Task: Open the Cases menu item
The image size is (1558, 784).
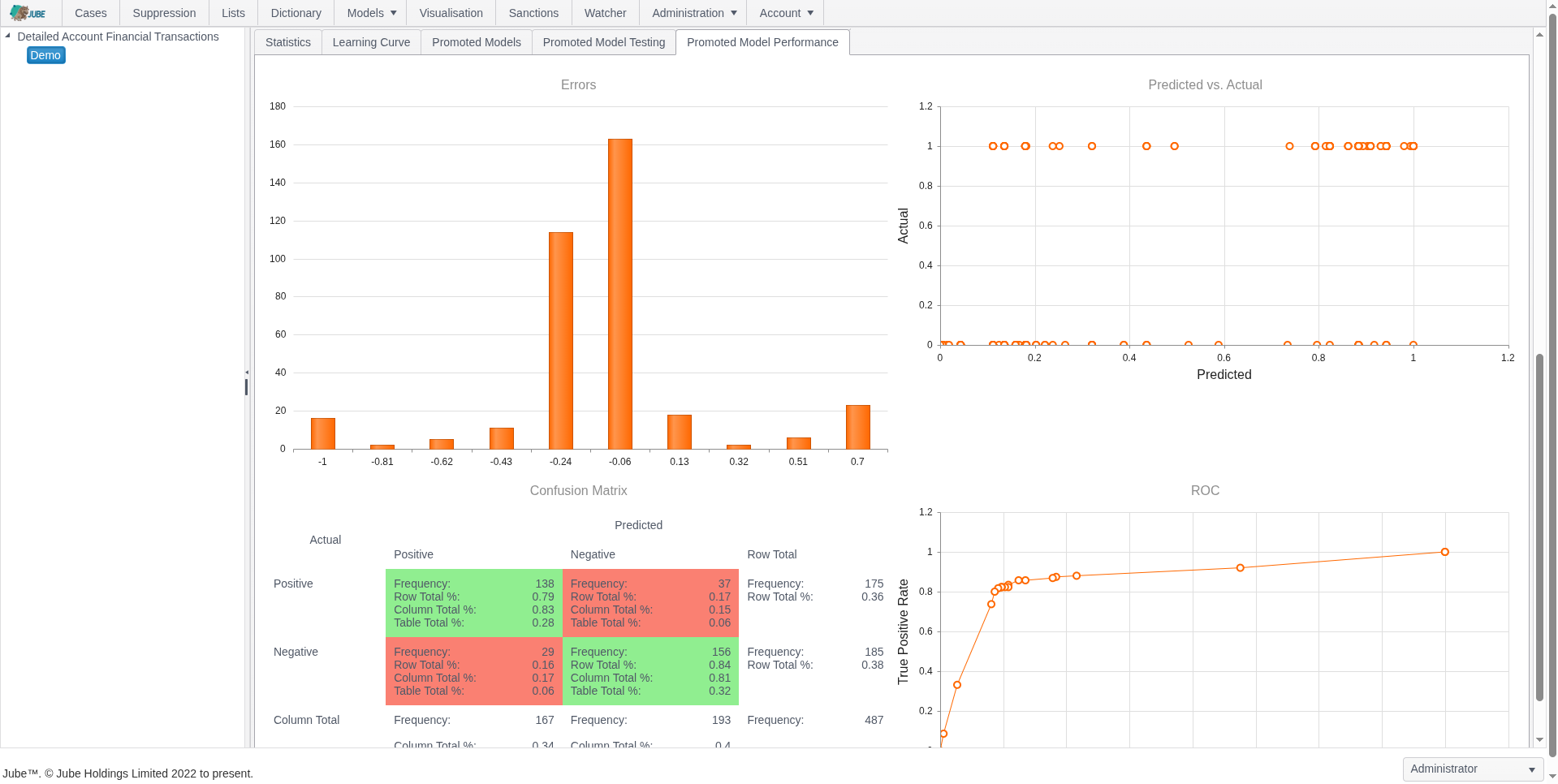Action: pos(90,13)
